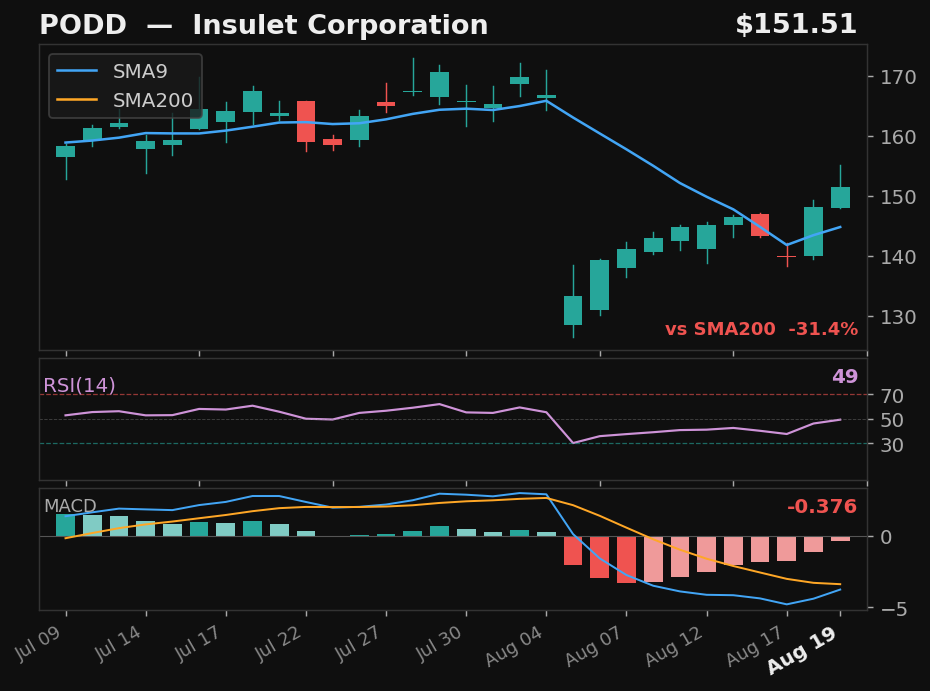Click the blue SMA9 legend line swatch

(77, 71)
